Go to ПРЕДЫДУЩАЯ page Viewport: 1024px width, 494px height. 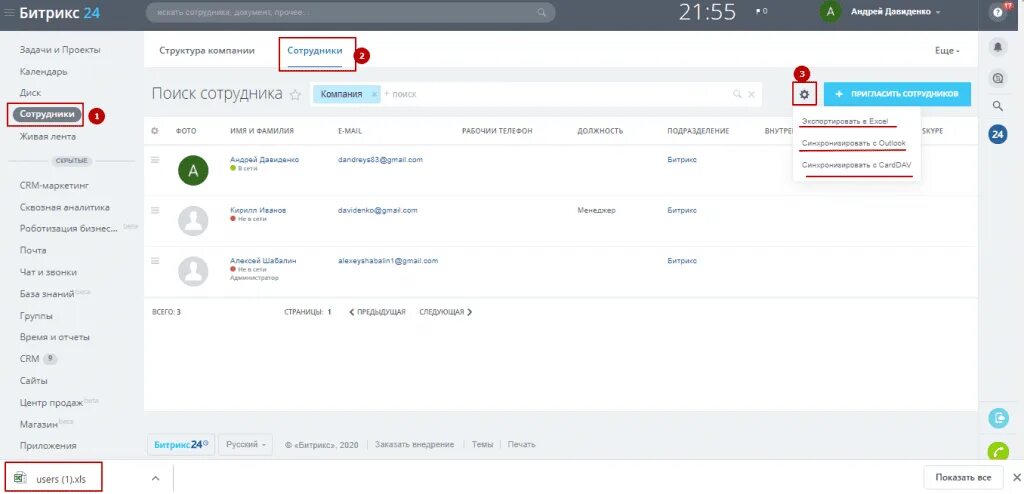[377, 312]
